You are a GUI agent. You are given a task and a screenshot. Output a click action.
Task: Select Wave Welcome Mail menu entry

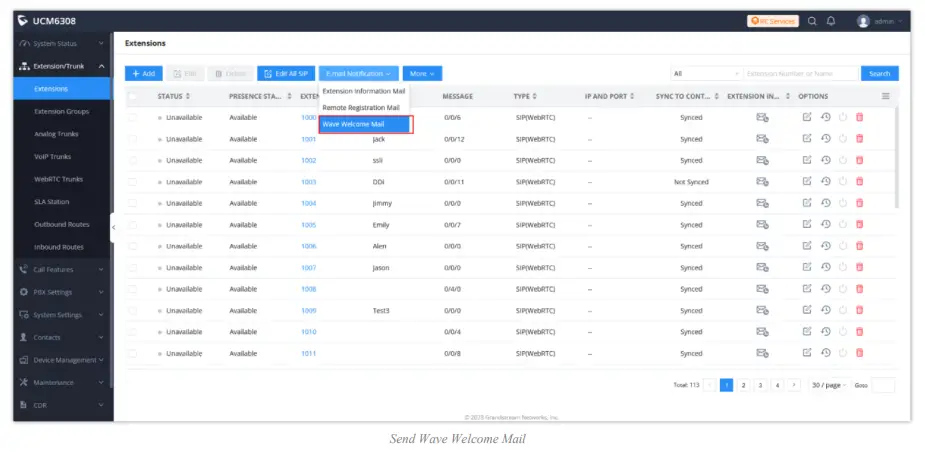coord(365,124)
